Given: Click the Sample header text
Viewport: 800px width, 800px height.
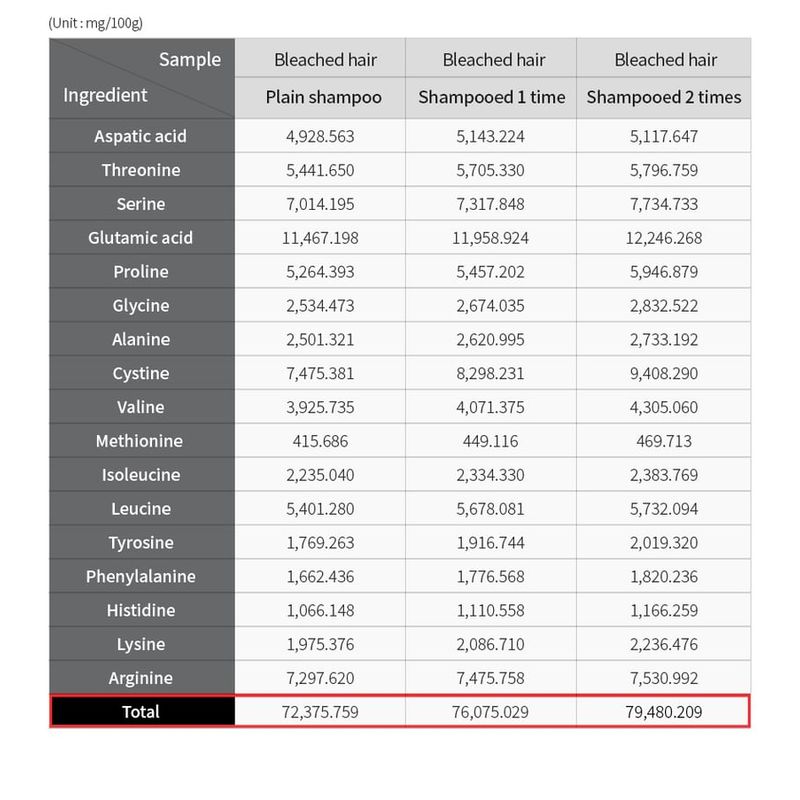Looking at the screenshot, I should tap(189, 60).
